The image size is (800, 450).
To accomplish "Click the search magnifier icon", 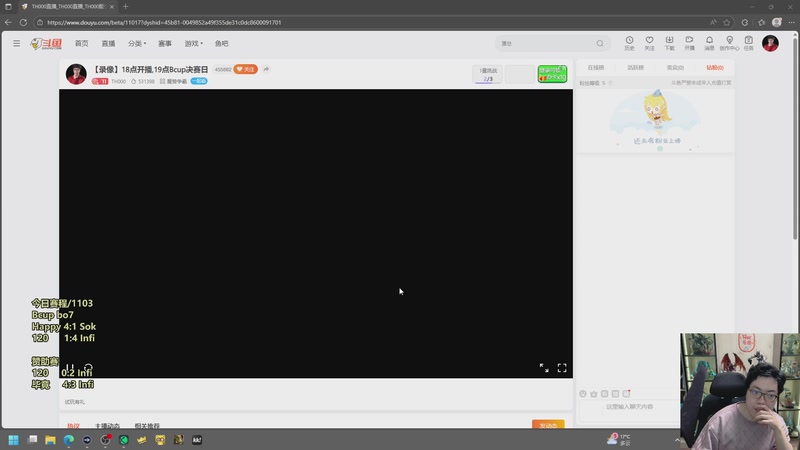I will click(600, 43).
